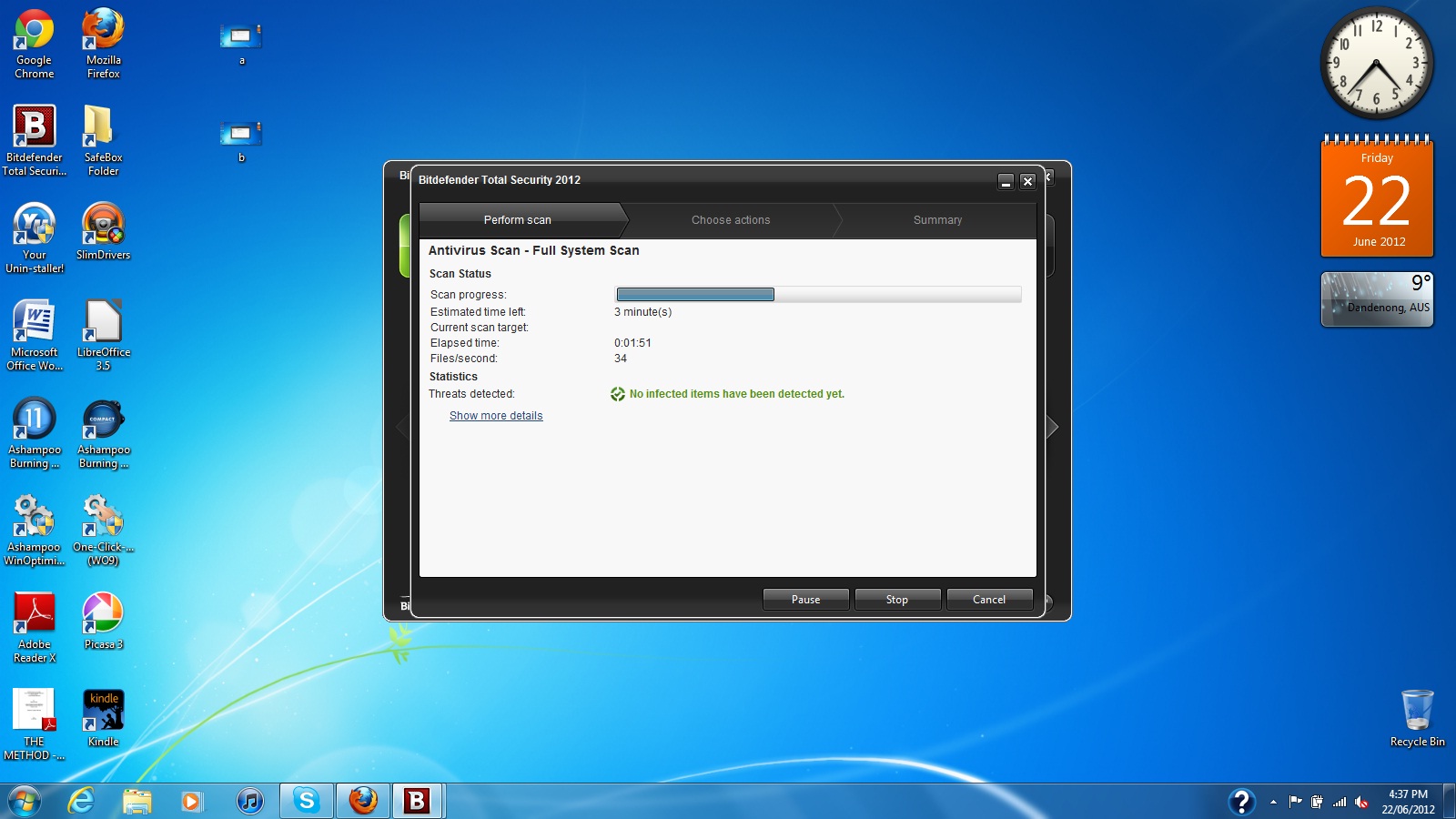
Task: Launch Ashampoo Burning Studio 11 icon
Action: point(35,432)
